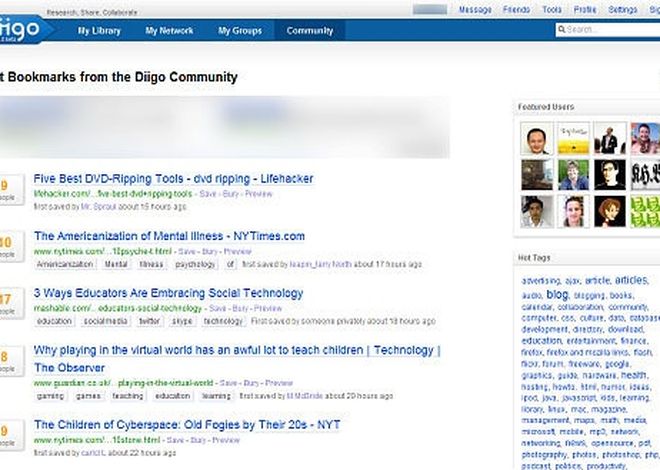Click the 'socialmedia' tag
This screenshot has height=470, width=660.
pyautogui.click(x=106, y=321)
